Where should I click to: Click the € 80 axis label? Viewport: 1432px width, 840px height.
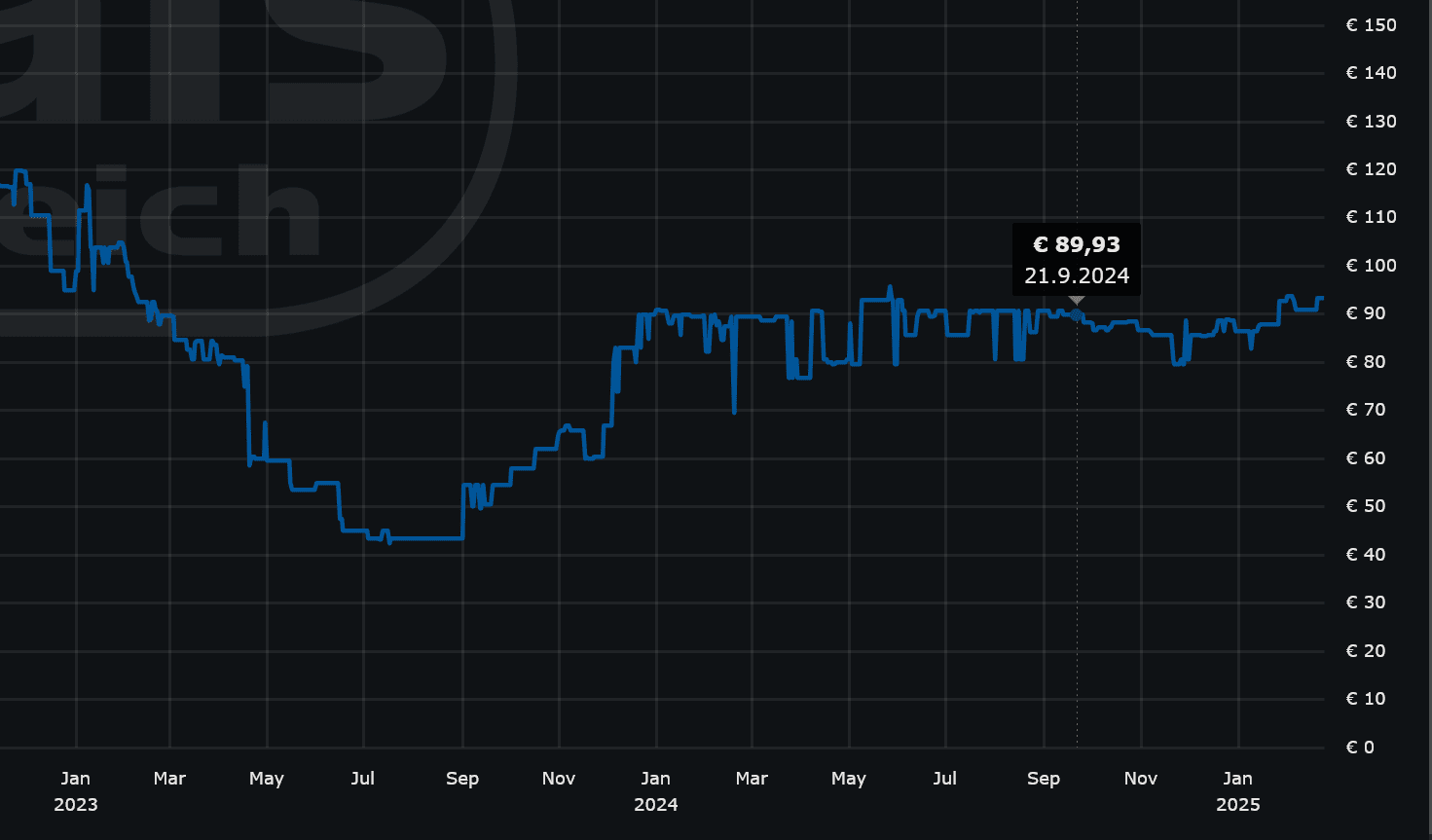point(1366,362)
